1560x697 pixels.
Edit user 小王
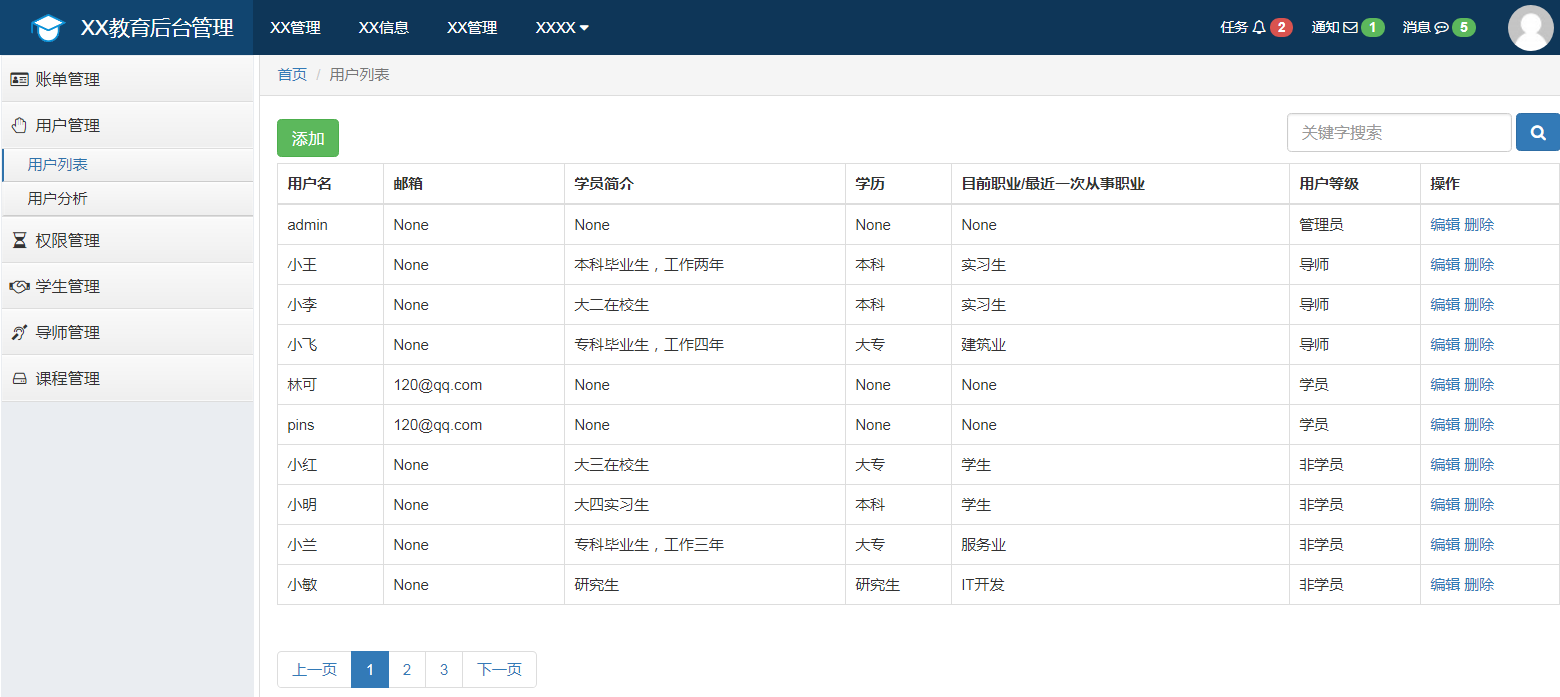1445,265
